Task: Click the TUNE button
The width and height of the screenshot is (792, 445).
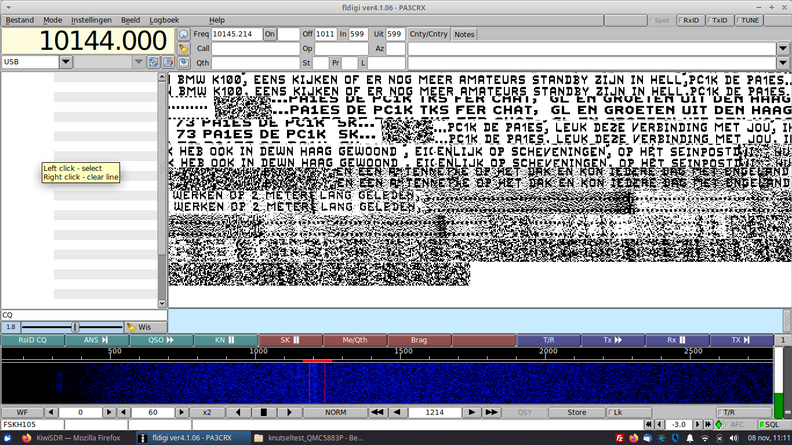Action: [x=750, y=19]
